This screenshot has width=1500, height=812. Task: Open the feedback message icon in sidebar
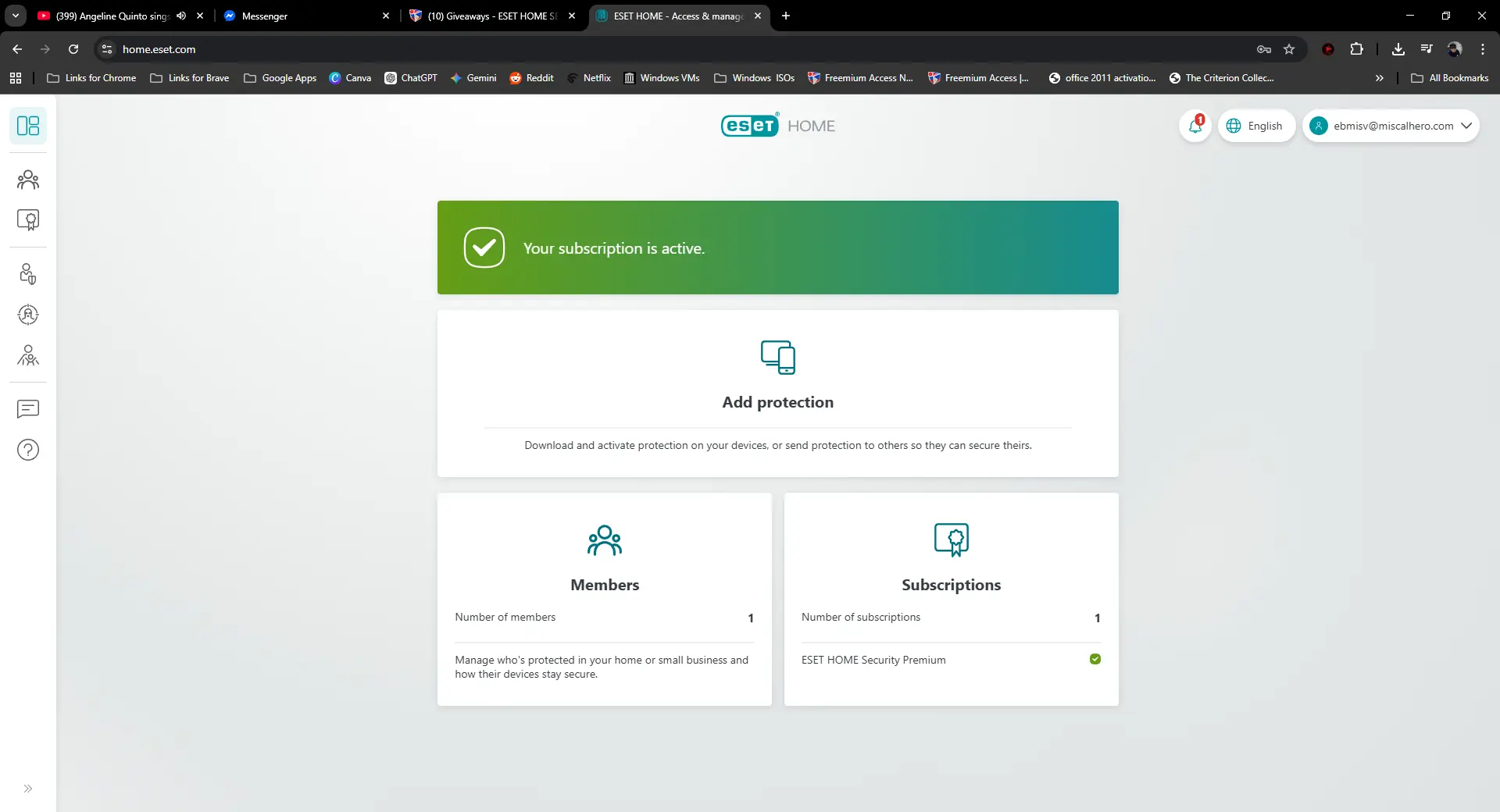[28, 409]
